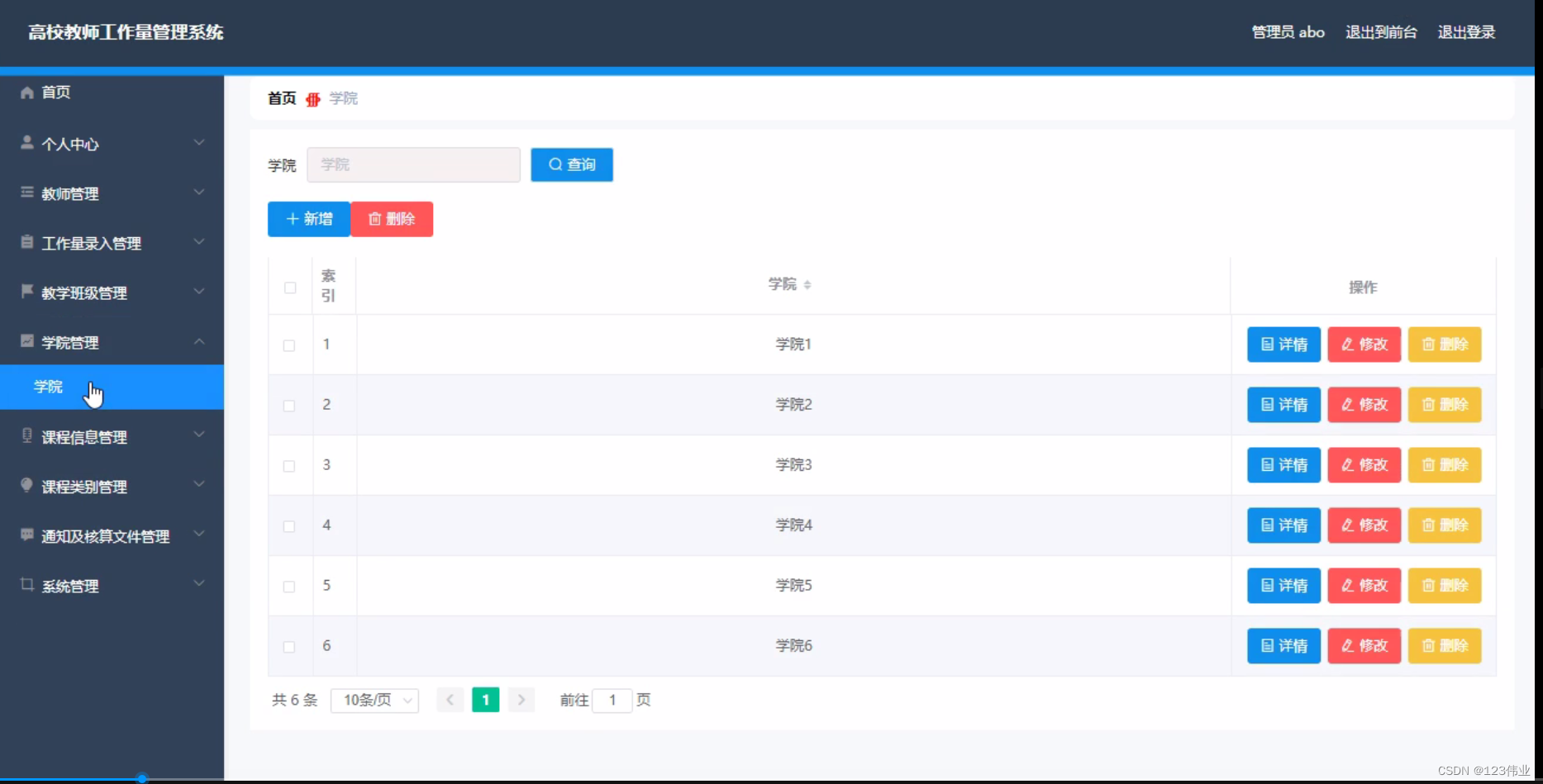
Task: Toggle the 学院 column sort arrows
Action: [x=808, y=283]
